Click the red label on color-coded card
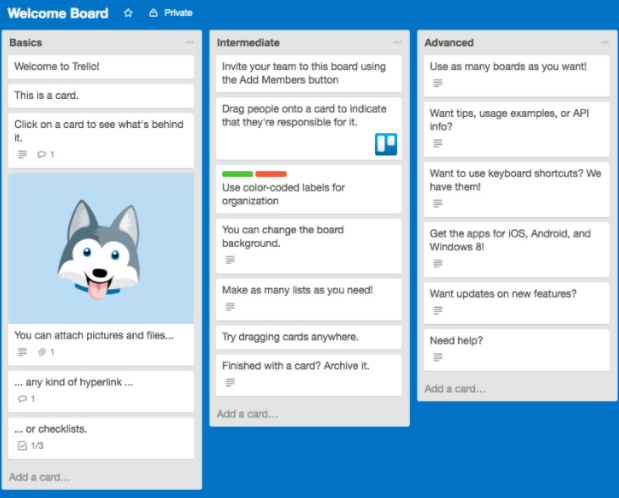Image resolution: width=619 pixels, height=498 pixels. pos(271,174)
